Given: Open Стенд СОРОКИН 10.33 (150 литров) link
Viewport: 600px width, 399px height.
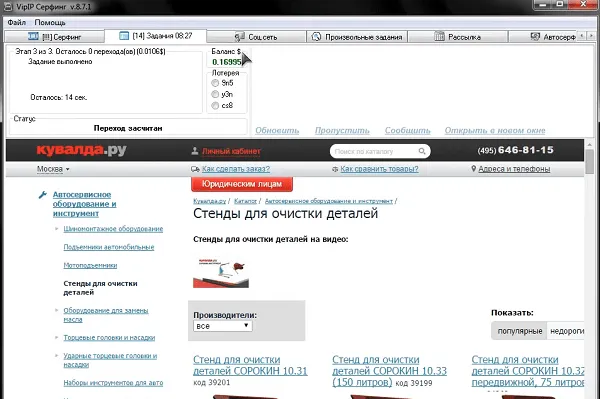Looking at the screenshot, I should tap(389, 371).
